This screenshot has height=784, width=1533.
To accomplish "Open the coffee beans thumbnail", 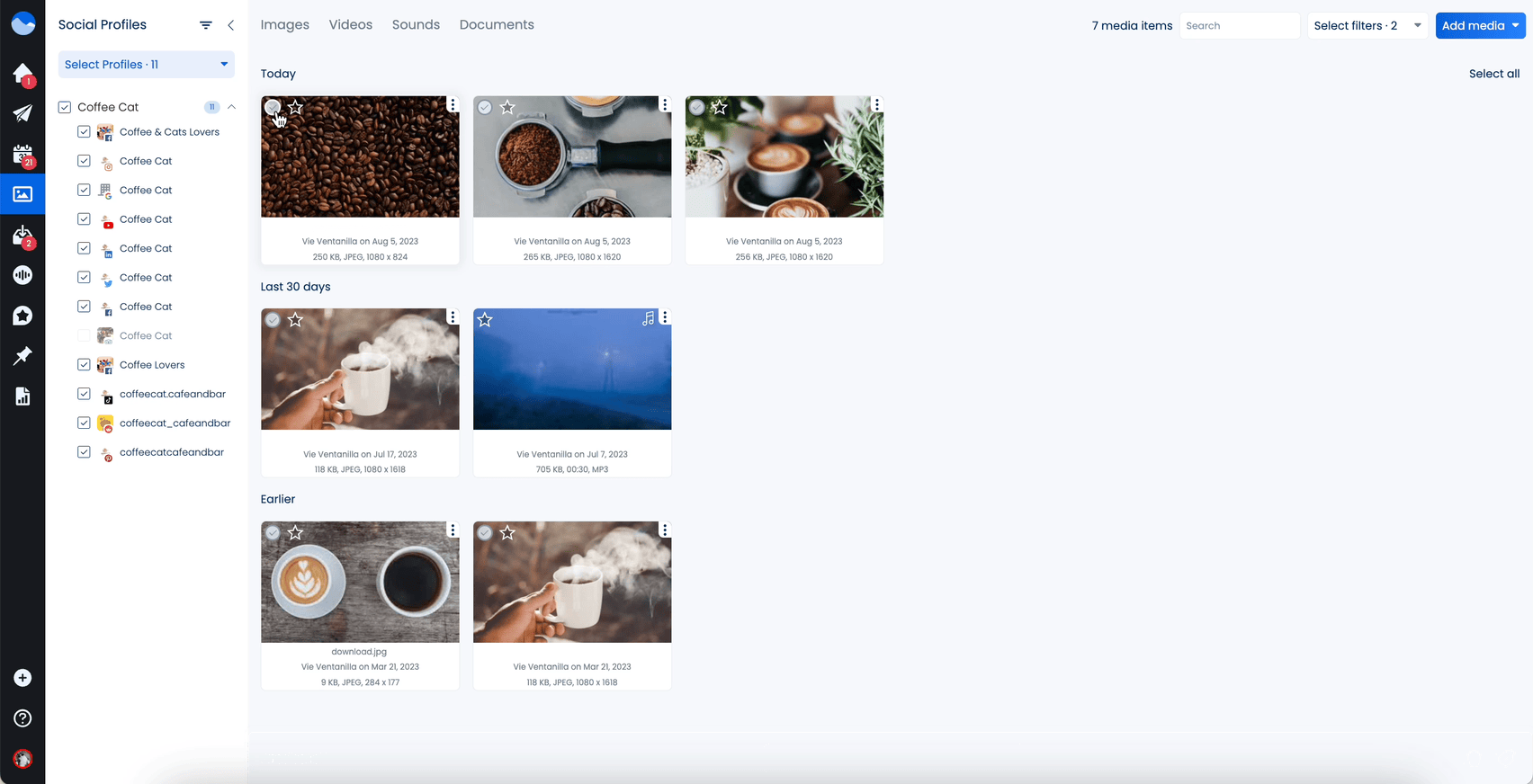I will [x=360, y=156].
